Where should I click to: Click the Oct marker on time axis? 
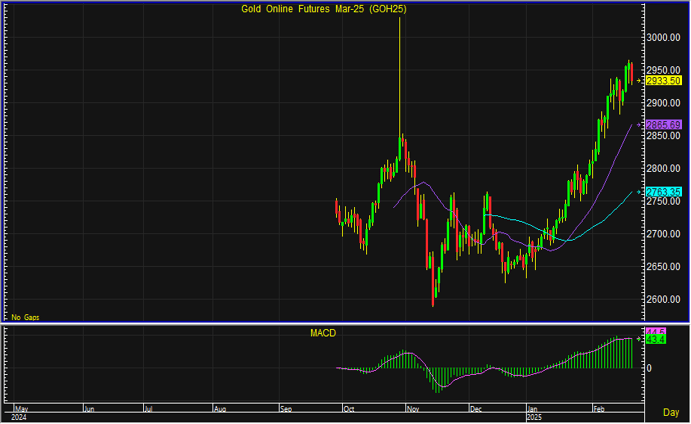(x=349, y=409)
